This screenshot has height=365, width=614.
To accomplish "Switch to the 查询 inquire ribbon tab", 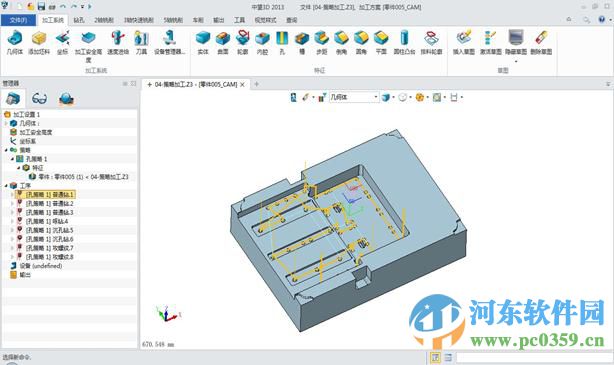I will point(291,20).
